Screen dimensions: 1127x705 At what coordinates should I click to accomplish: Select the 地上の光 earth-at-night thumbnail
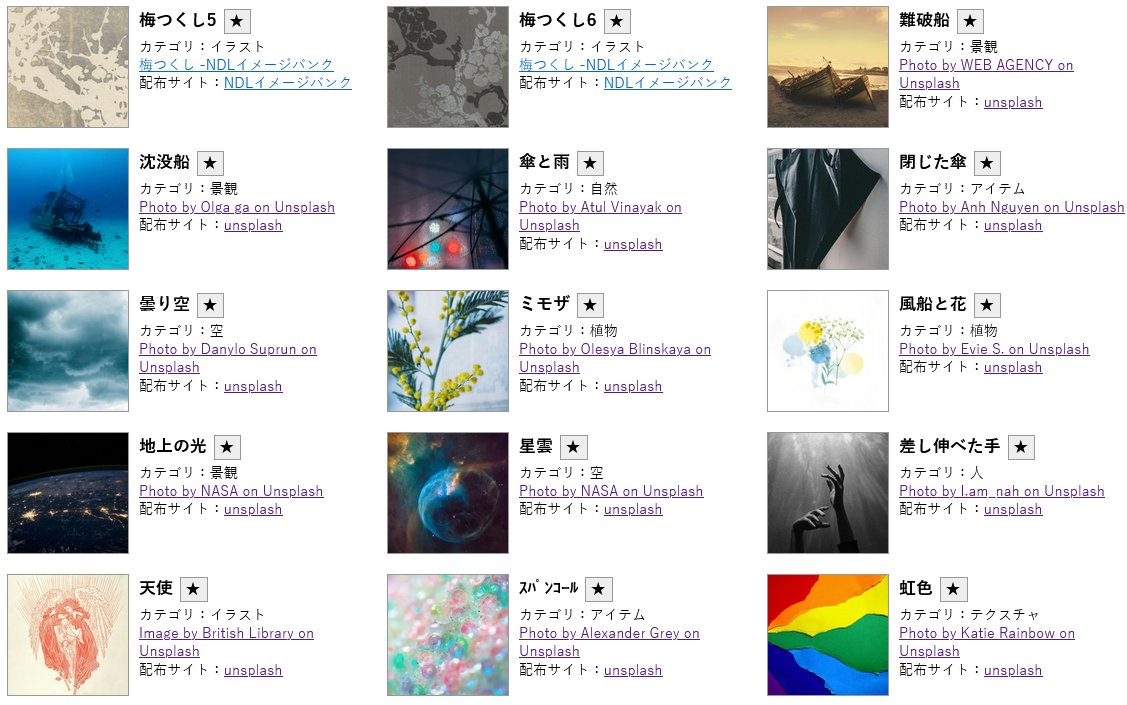pyautogui.click(x=68, y=493)
